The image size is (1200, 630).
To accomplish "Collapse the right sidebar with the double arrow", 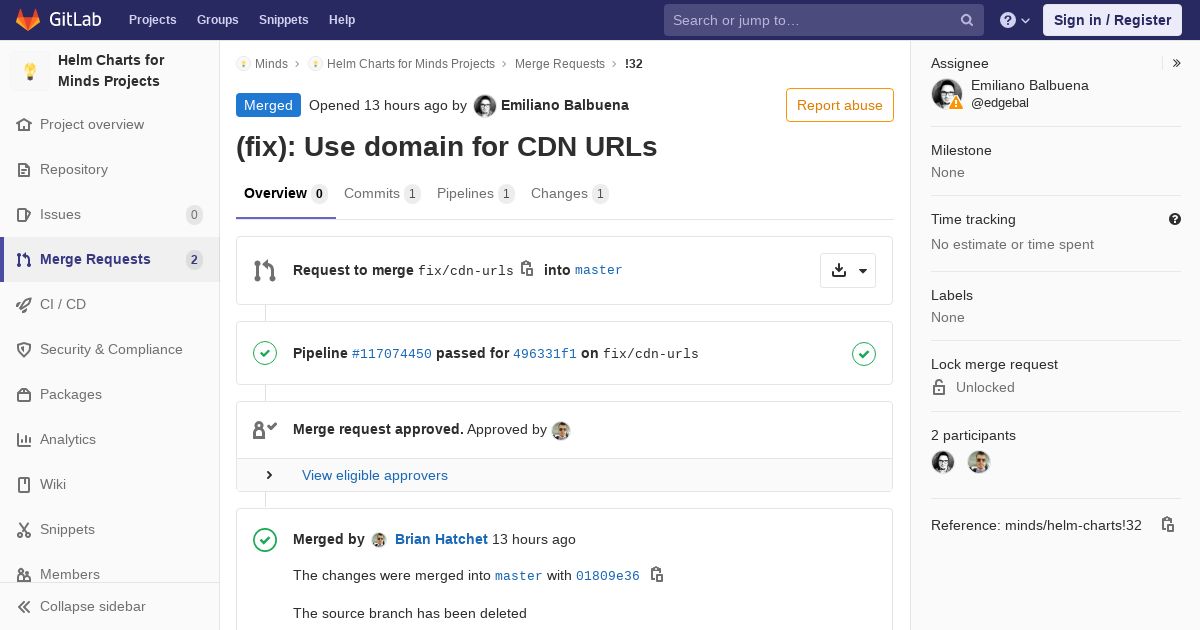I will 1176,63.
